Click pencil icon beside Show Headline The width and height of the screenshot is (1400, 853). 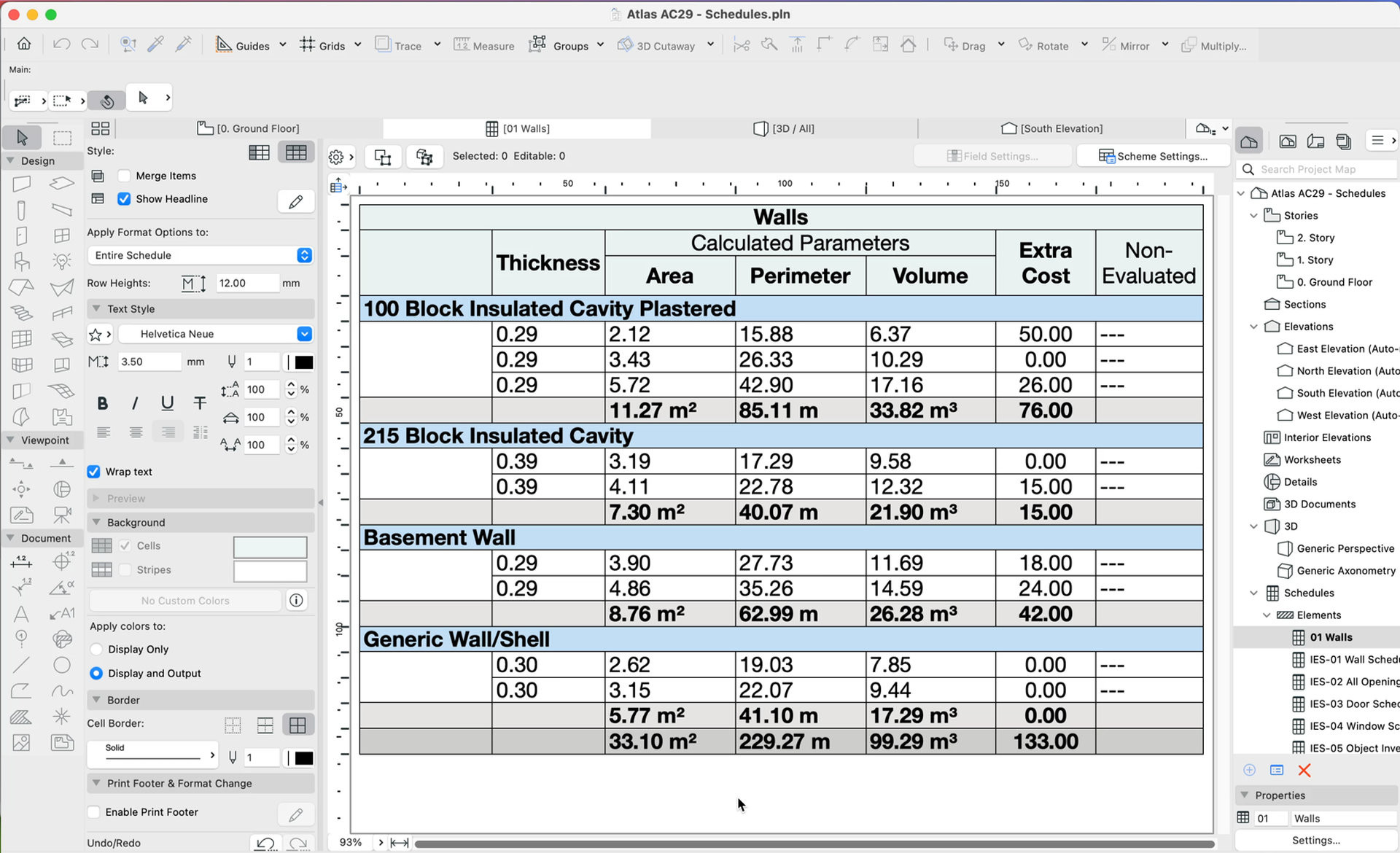[295, 201]
